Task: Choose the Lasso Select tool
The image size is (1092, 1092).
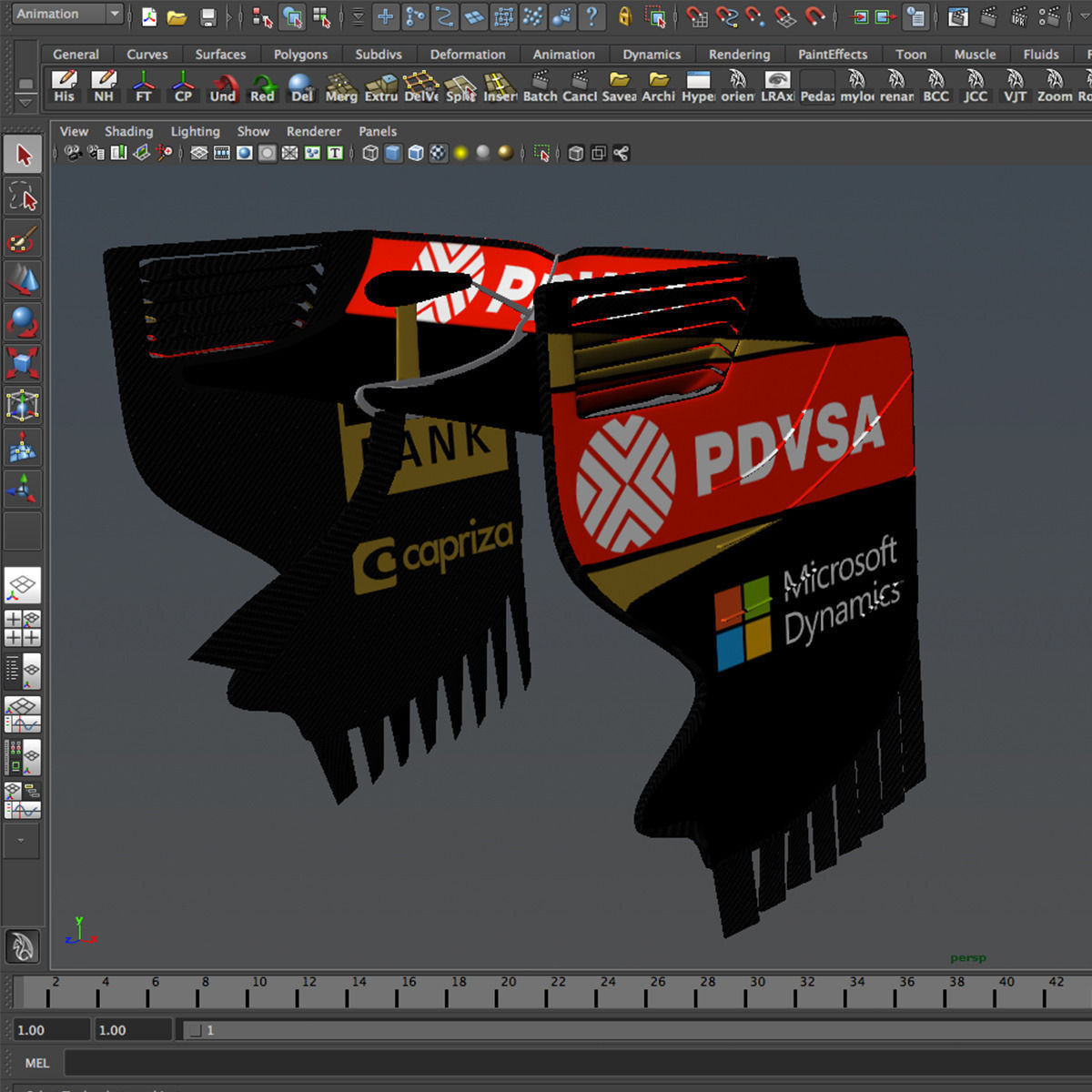Action: tap(23, 197)
